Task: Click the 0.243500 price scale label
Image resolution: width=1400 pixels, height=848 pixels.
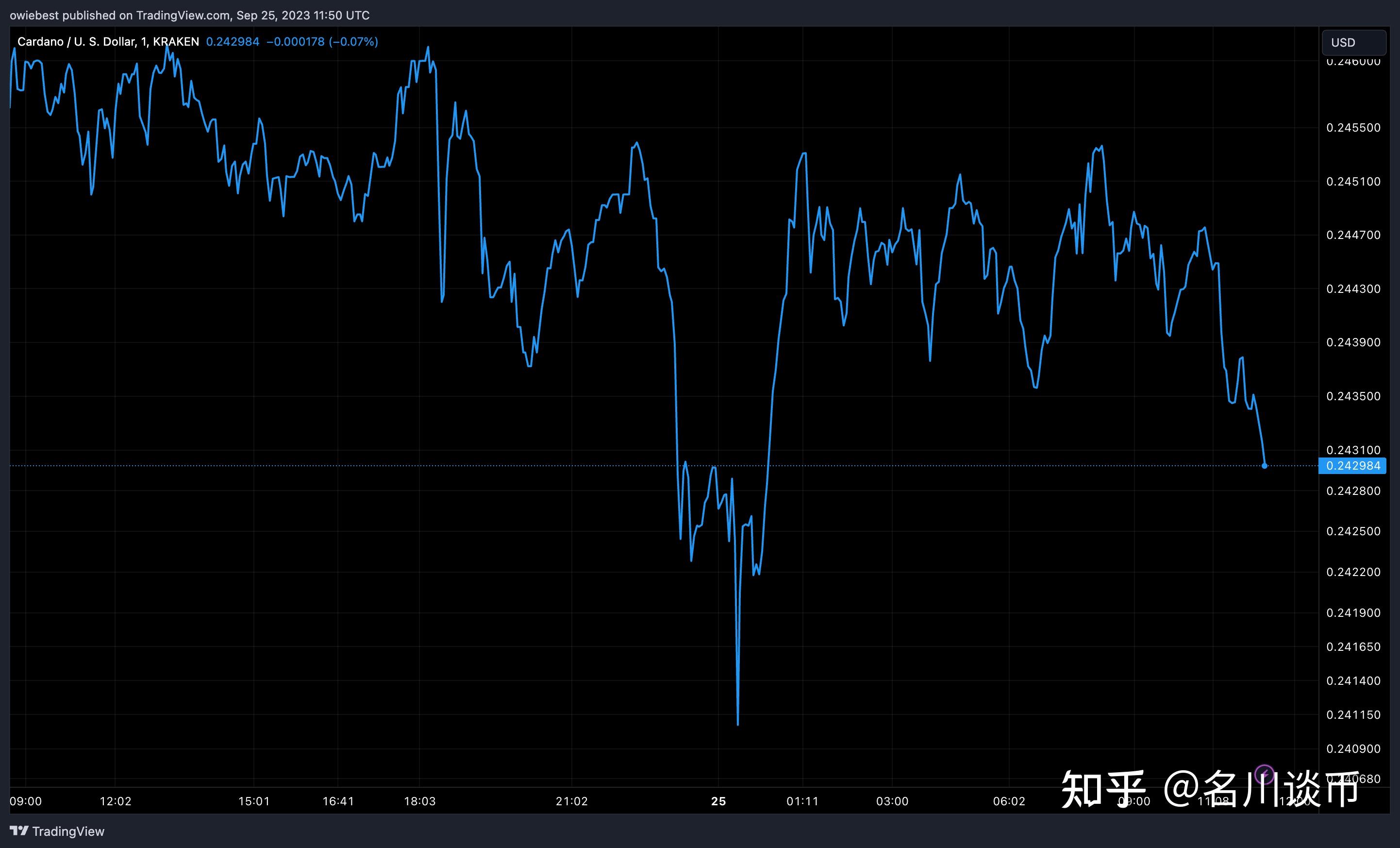Action: click(1353, 396)
